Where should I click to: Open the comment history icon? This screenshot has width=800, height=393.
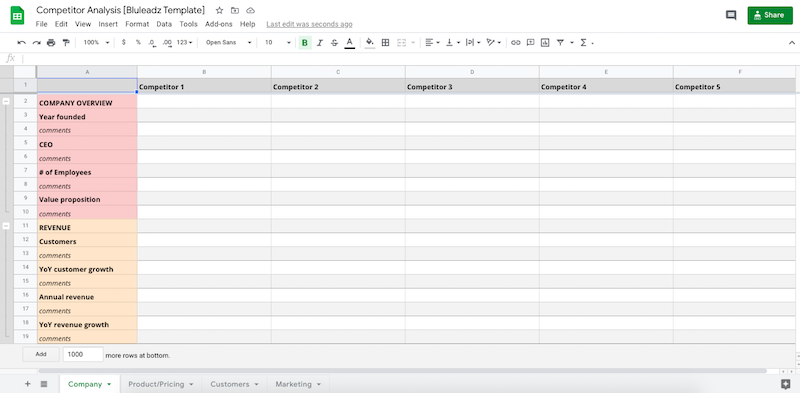click(x=731, y=15)
